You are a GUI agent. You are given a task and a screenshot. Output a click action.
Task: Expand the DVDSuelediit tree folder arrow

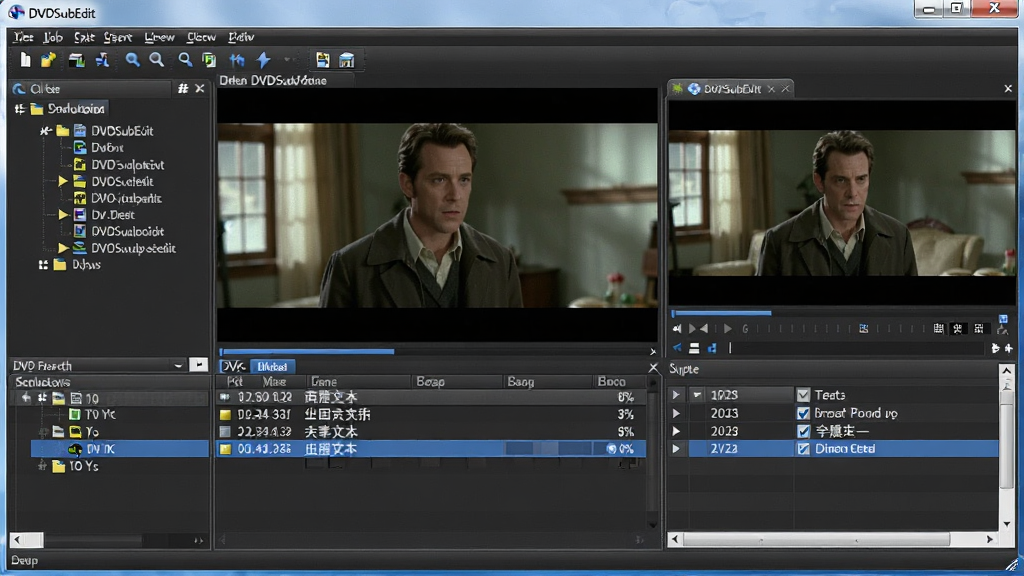(63, 181)
